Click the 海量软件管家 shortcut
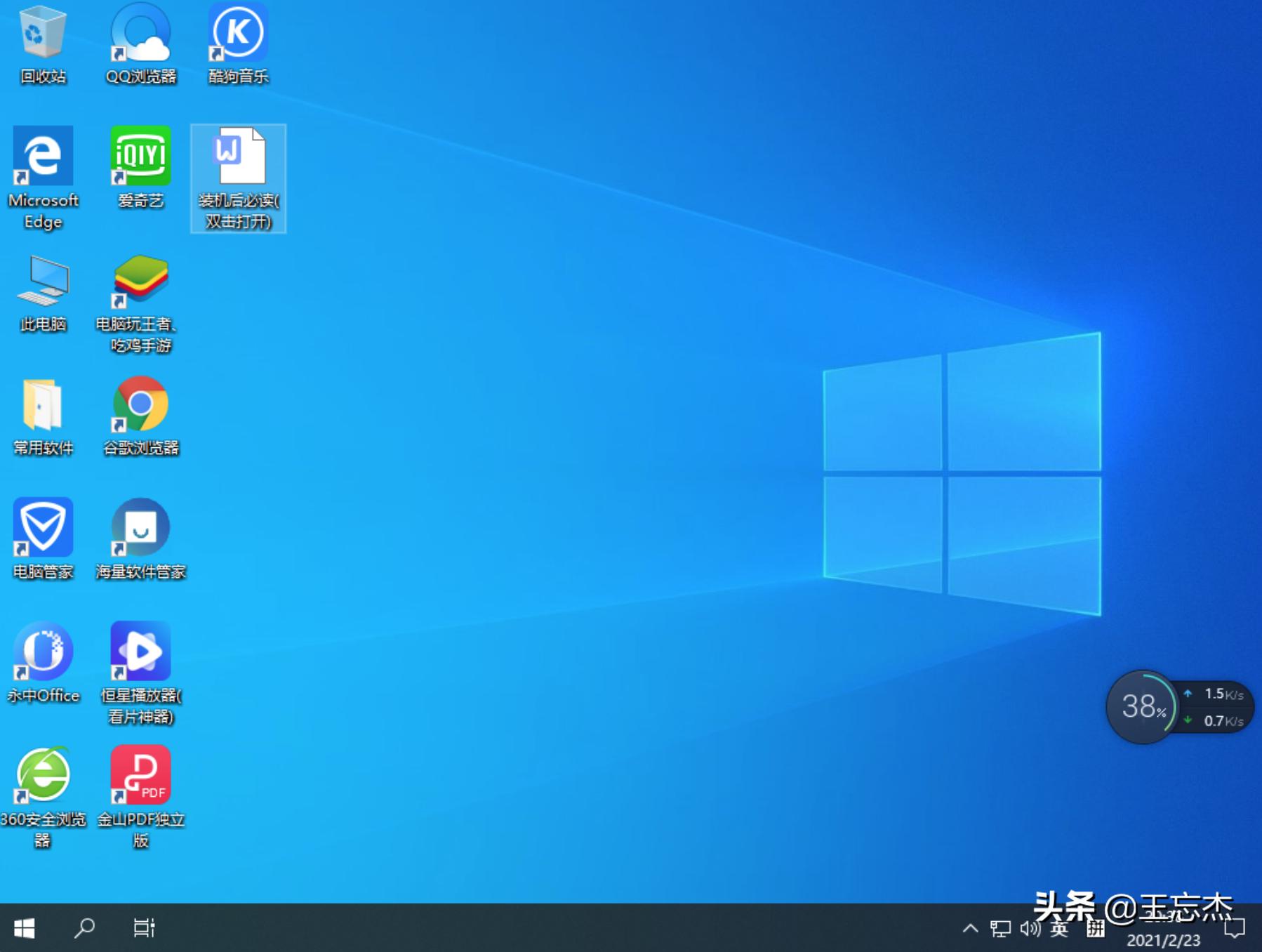1262x952 pixels. point(140,528)
